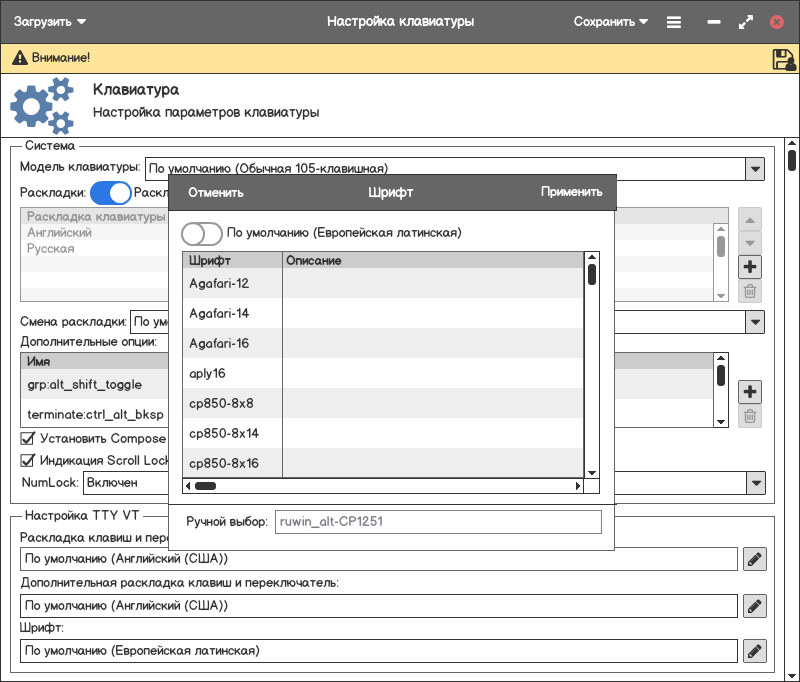800x682 pixels.
Task: Open the Сохранить menu
Action: 611,21
